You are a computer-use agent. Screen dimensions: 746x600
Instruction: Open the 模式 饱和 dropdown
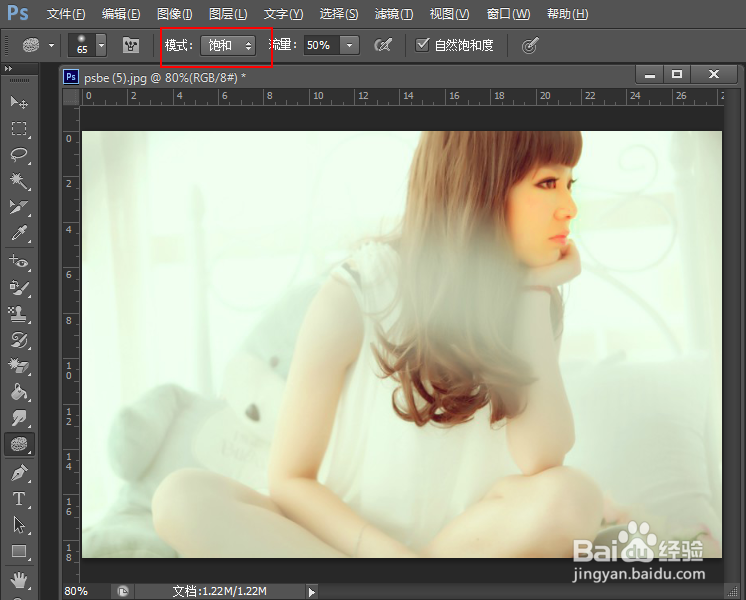(x=228, y=46)
